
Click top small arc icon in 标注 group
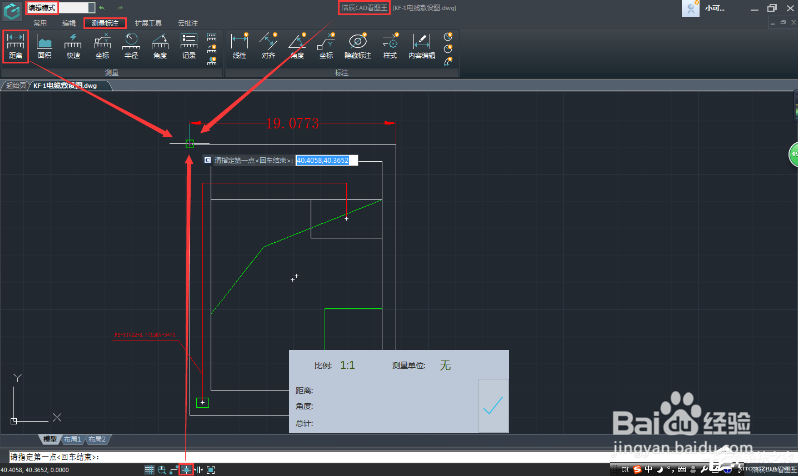(448, 37)
